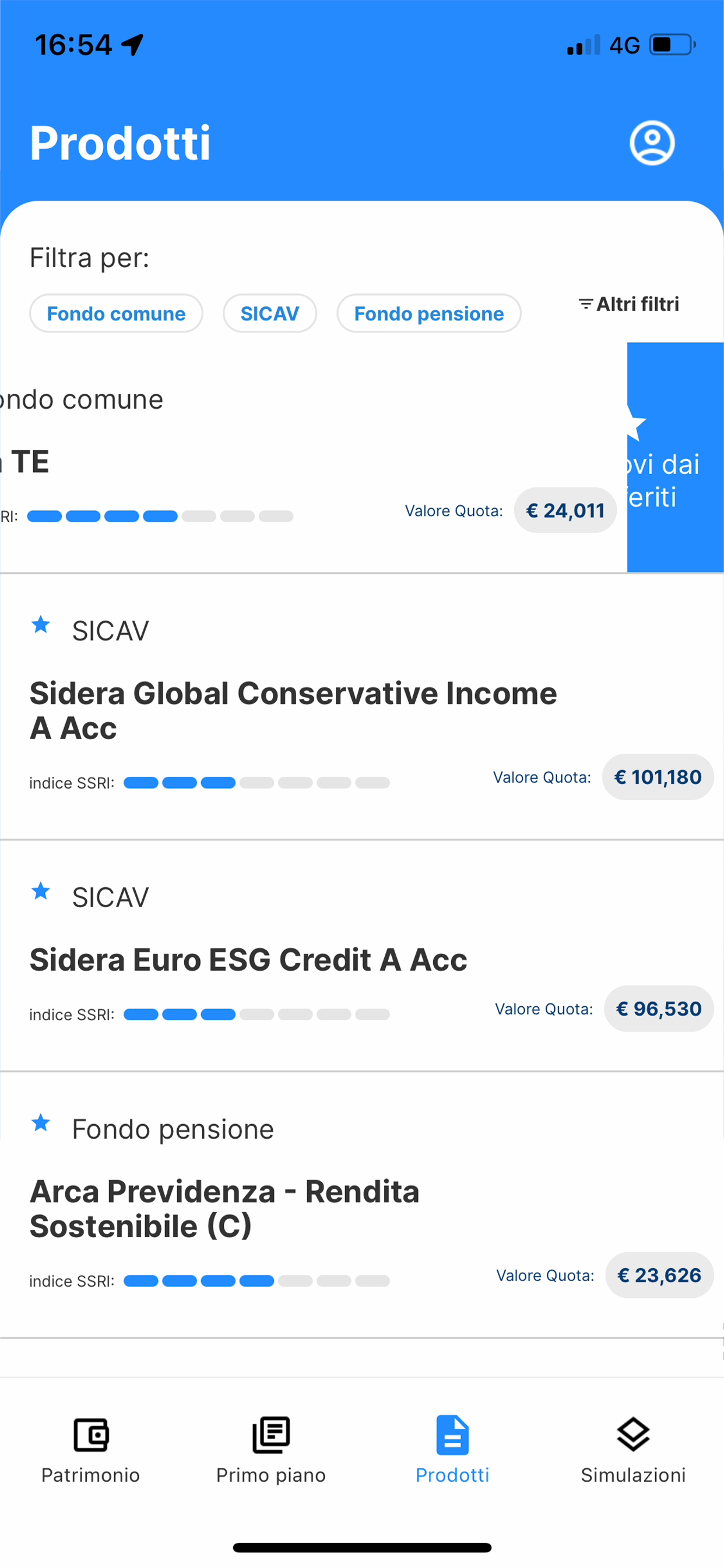Click SSRI risk indicator of Sidera Euro ESG
This screenshot has height=1568, width=724.
[x=256, y=1014]
